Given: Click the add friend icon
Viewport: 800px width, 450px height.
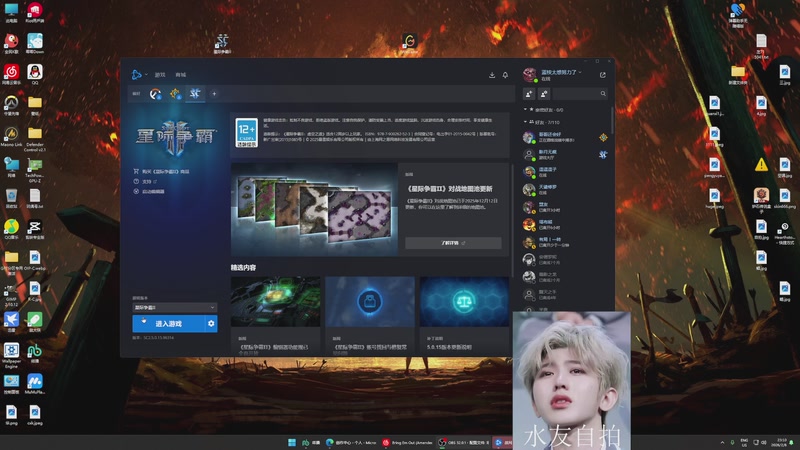Looking at the screenshot, I should [x=529, y=94].
